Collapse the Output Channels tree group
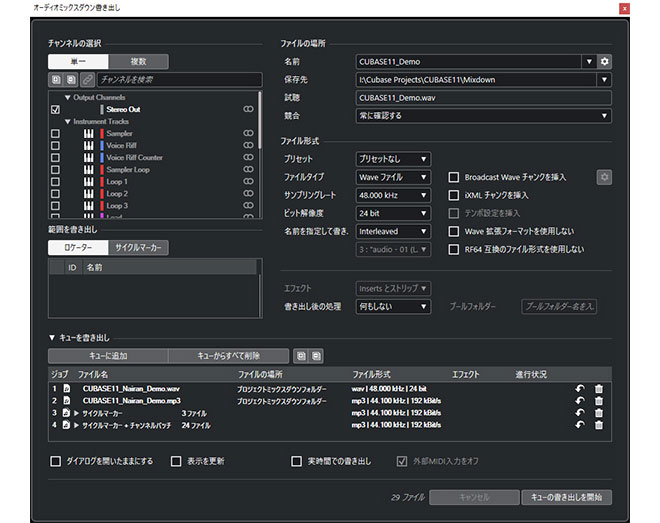Screen dimensions: 660x523 tap(67, 98)
